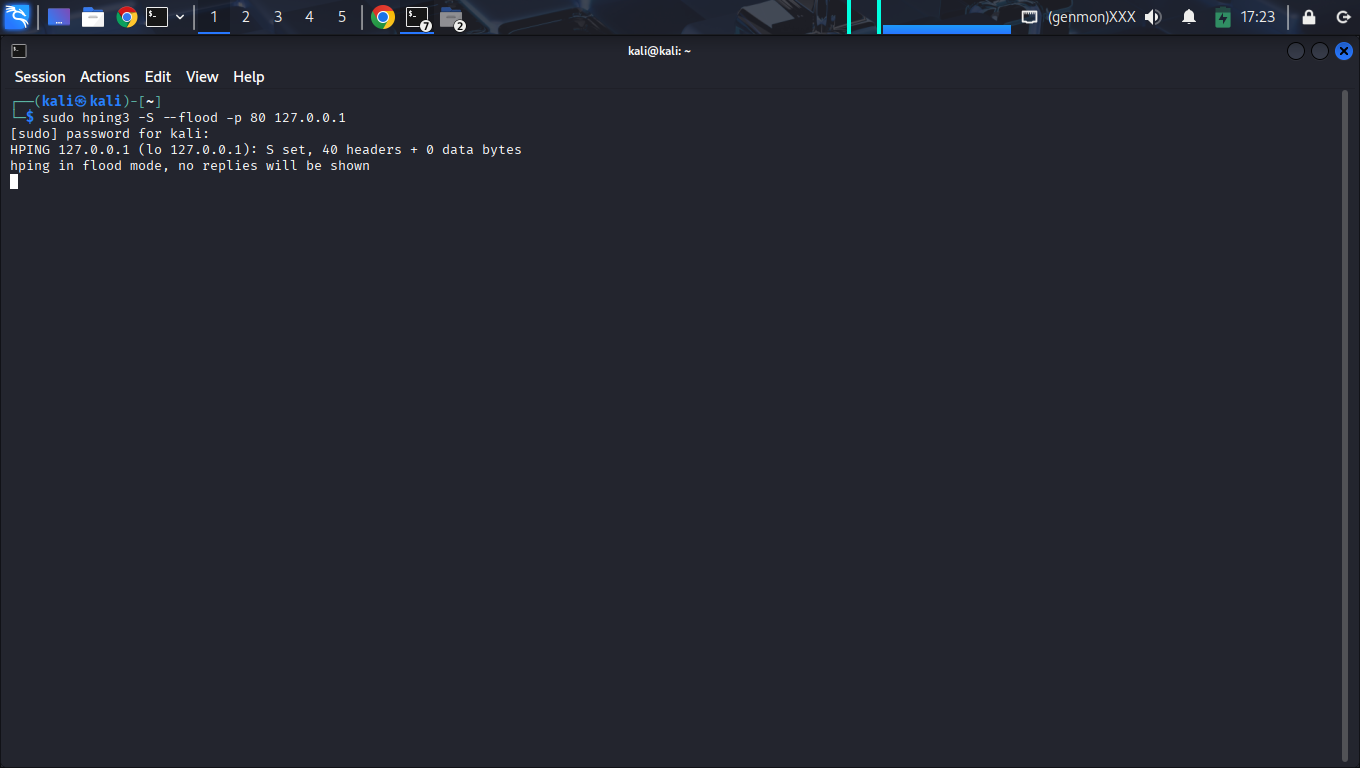Screen dimensions: 1360x768
Task: Click the network Ethernet status icon
Action: (x=1029, y=17)
